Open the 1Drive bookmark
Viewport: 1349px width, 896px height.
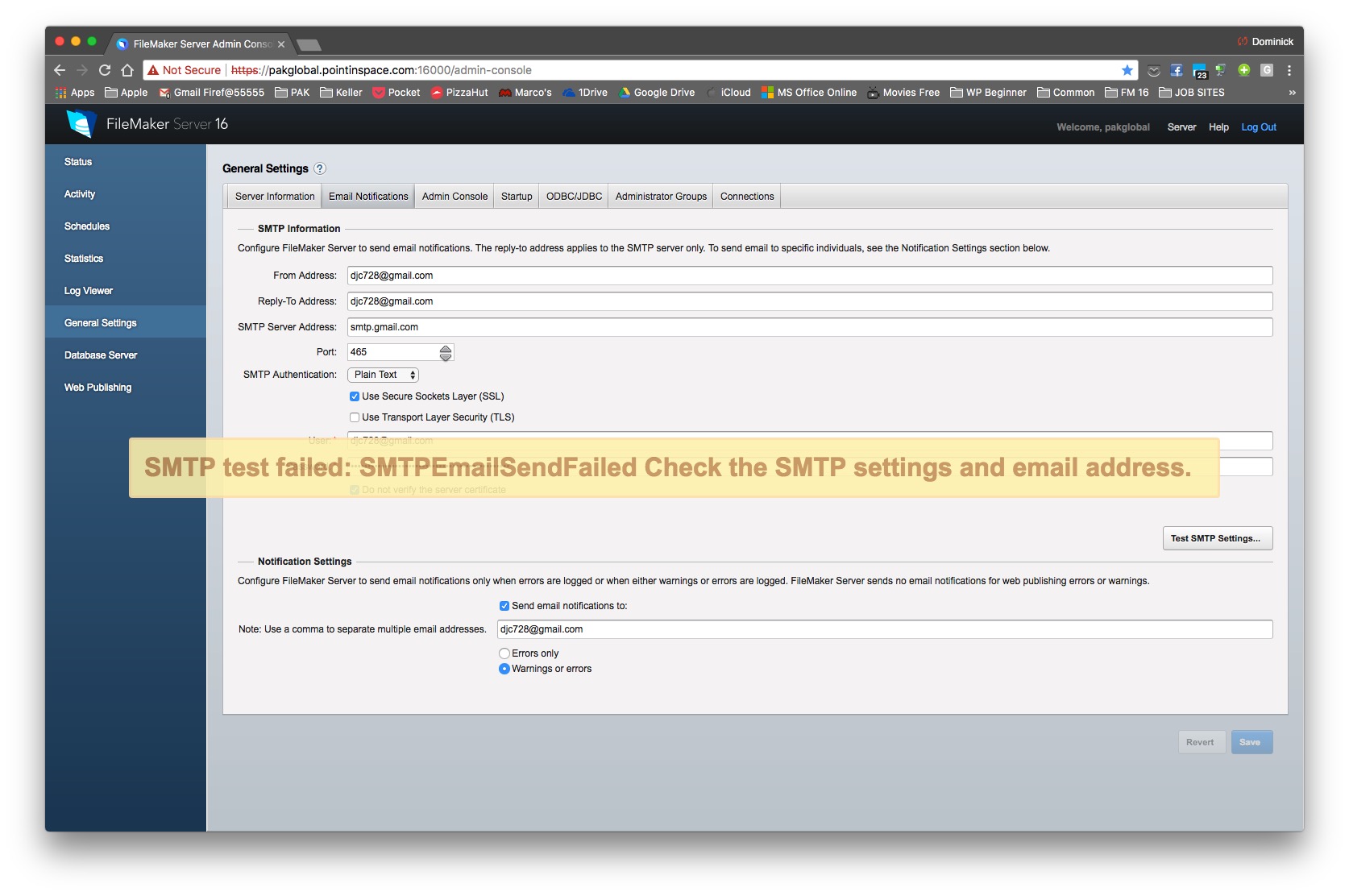[x=585, y=93]
